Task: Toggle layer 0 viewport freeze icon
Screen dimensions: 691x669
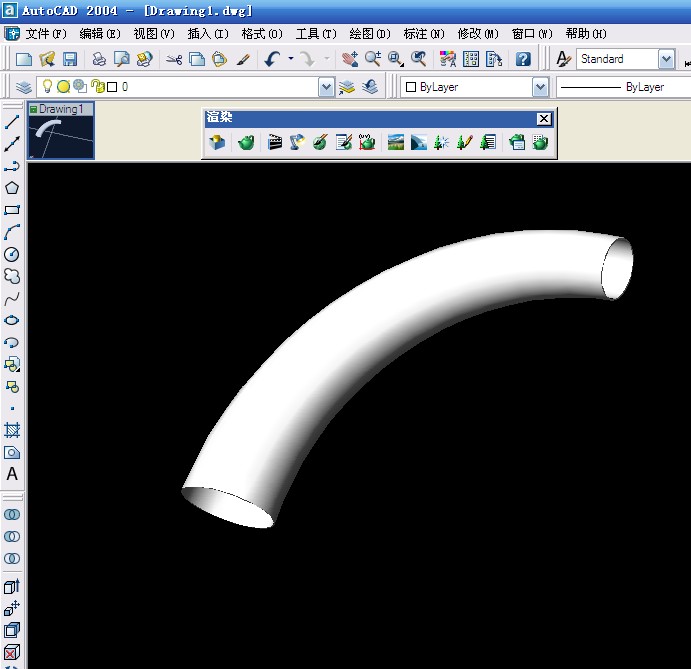Action: coord(80,86)
